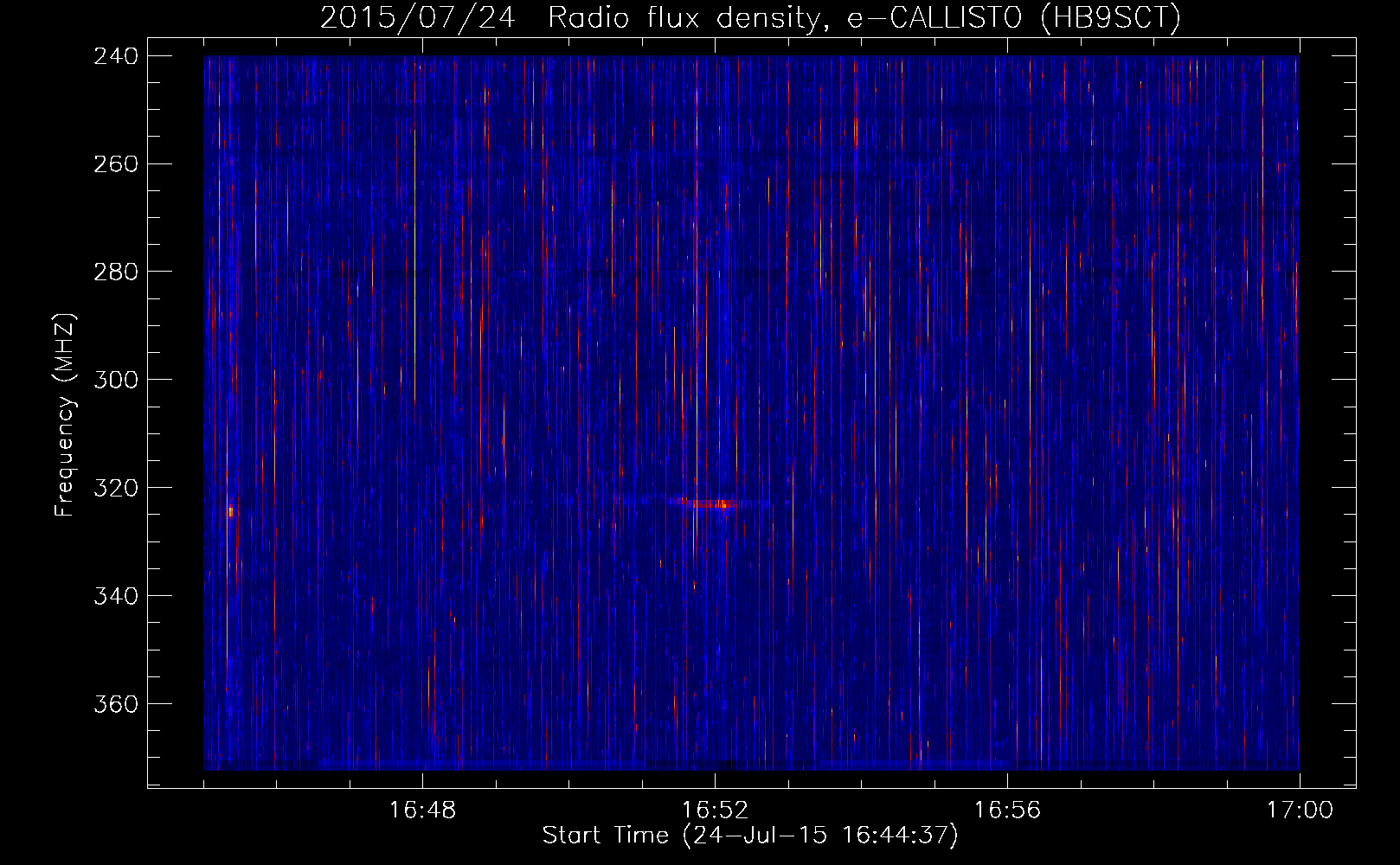This screenshot has width=1400, height=865.
Task: Click the 300 frequency tick label
Action: pyautogui.click(x=116, y=381)
